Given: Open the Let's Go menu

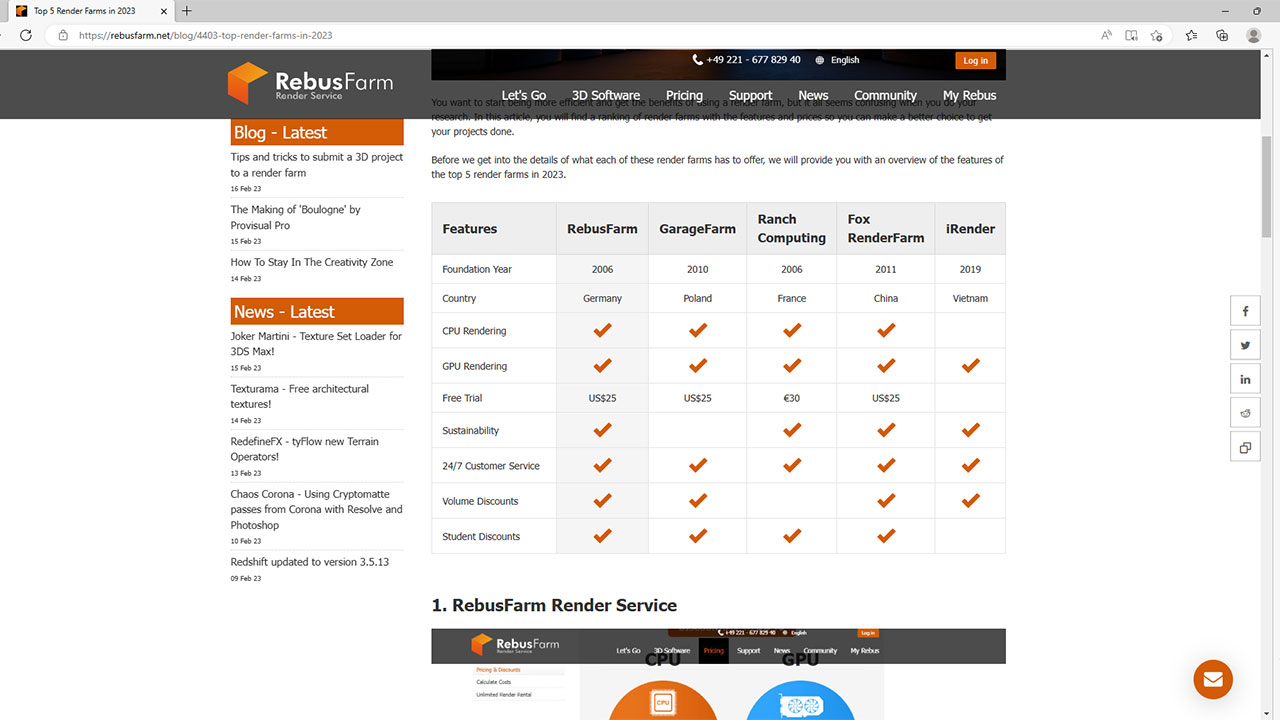Looking at the screenshot, I should 523,95.
